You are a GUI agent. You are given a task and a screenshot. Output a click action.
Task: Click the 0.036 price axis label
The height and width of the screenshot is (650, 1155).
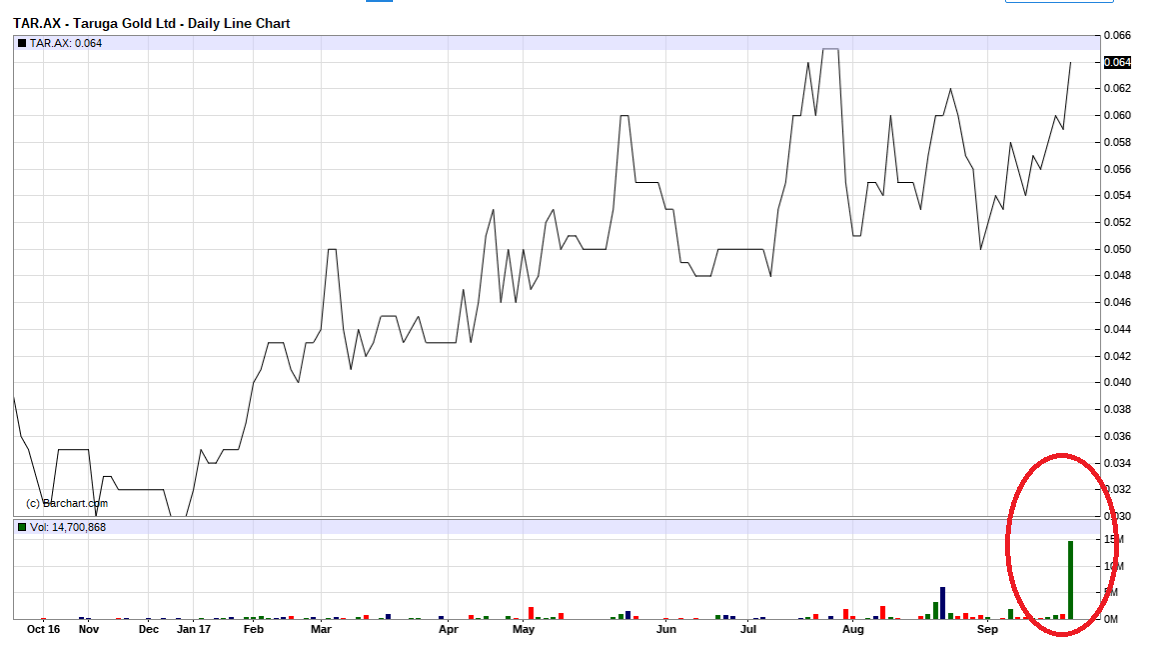pyautogui.click(x=1117, y=436)
